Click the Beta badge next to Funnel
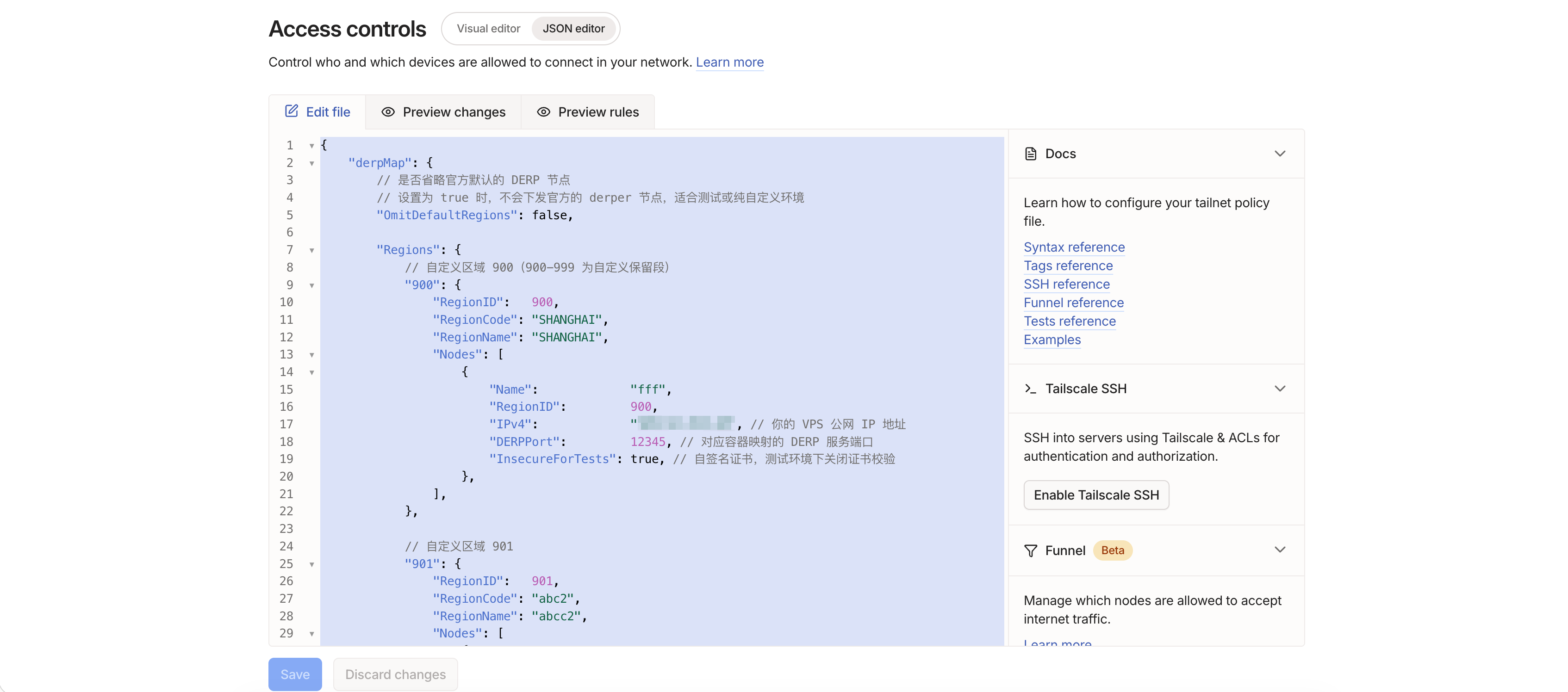 (x=1112, y=550)
